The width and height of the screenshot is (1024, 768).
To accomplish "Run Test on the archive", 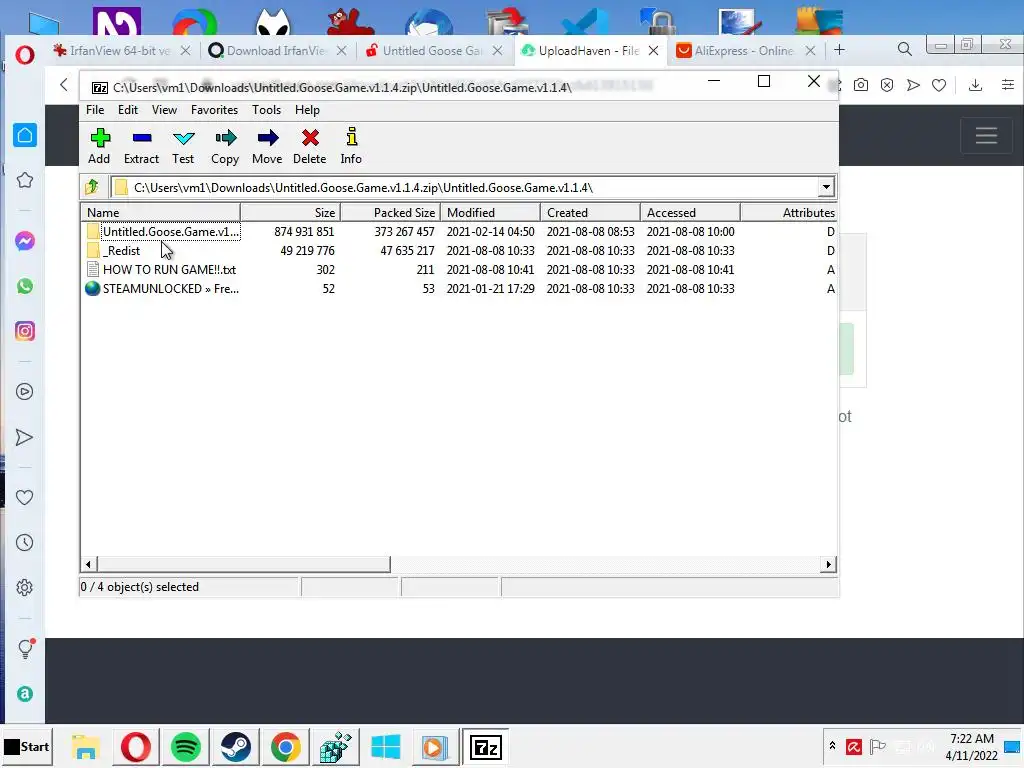I will pyautogui.click(x=184, y=146).
